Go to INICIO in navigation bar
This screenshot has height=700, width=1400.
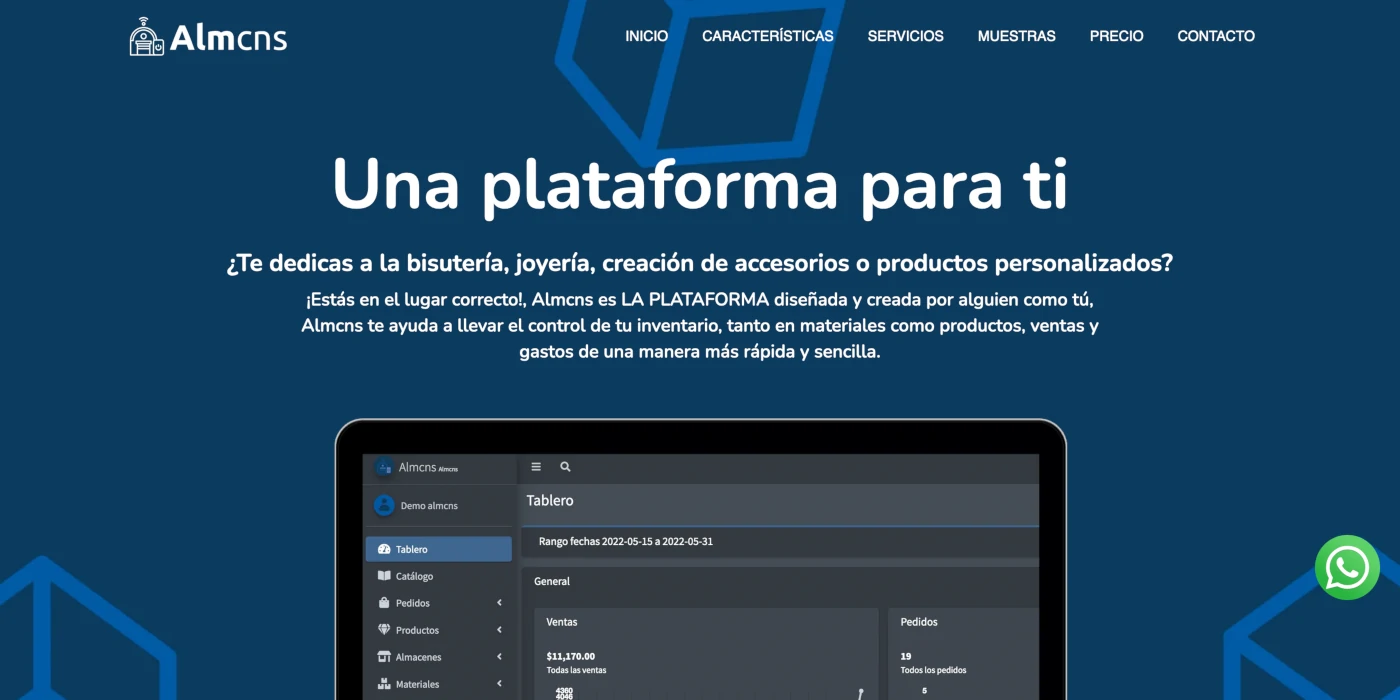point(646,36)
